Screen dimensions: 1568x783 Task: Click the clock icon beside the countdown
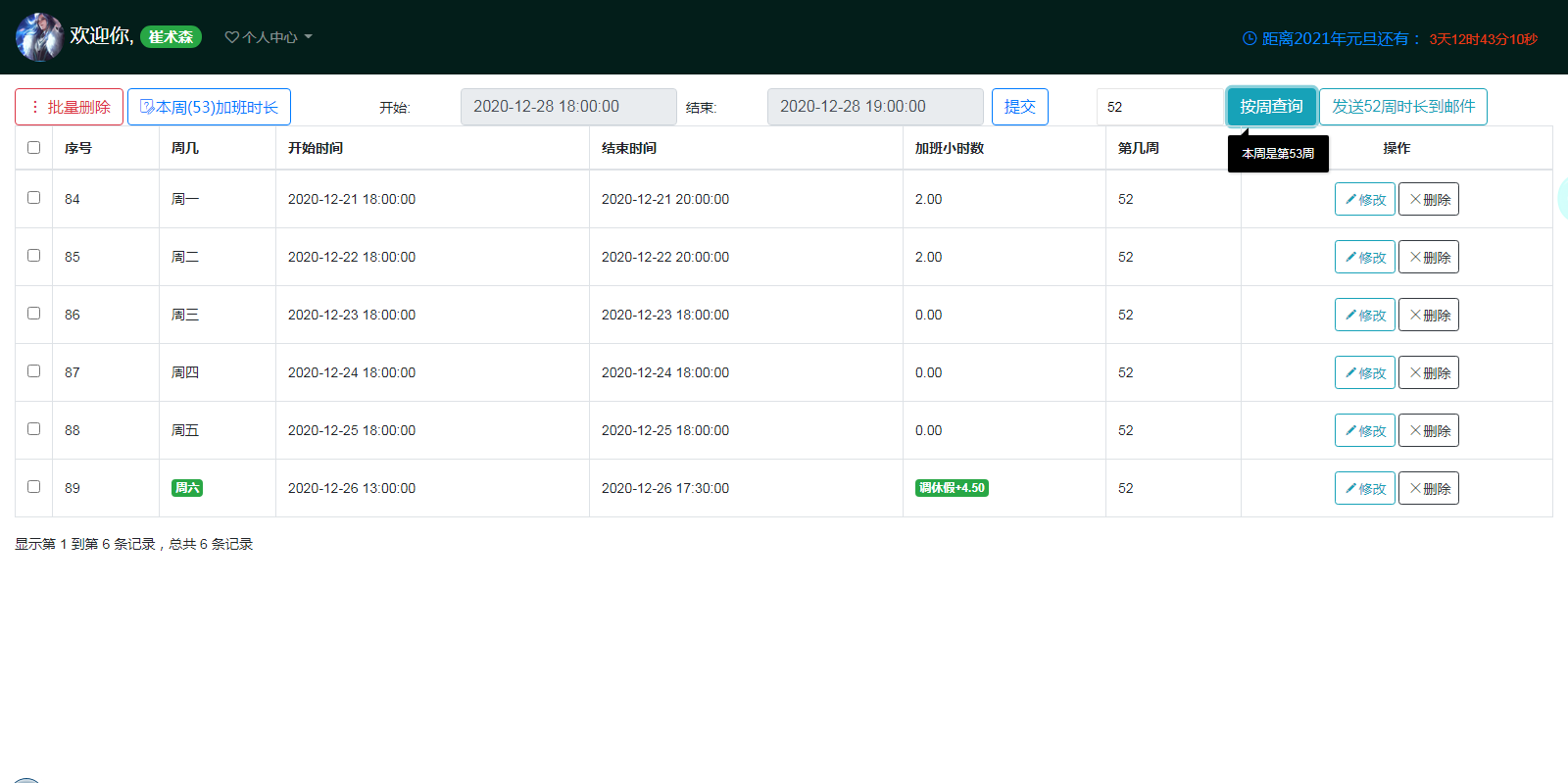tap(1249, 38)
